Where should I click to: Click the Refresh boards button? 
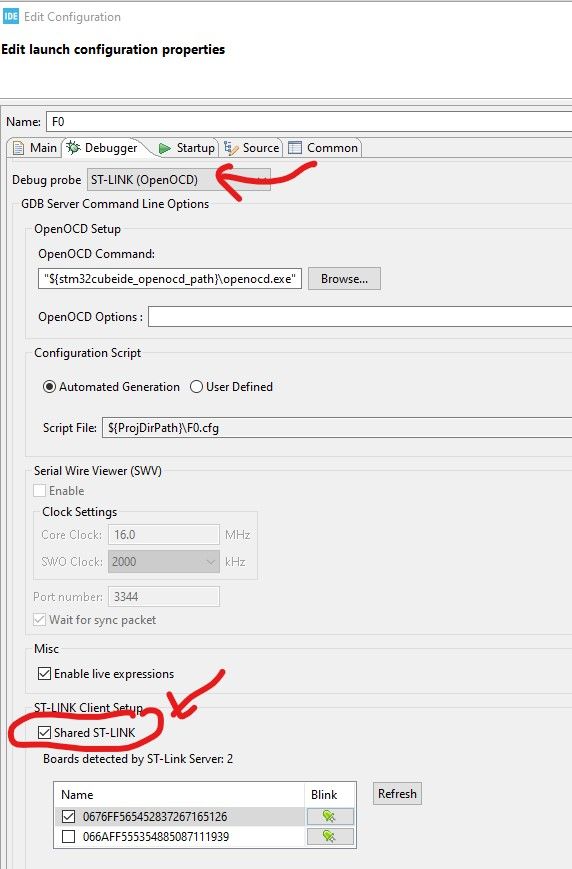click(397, 794)
